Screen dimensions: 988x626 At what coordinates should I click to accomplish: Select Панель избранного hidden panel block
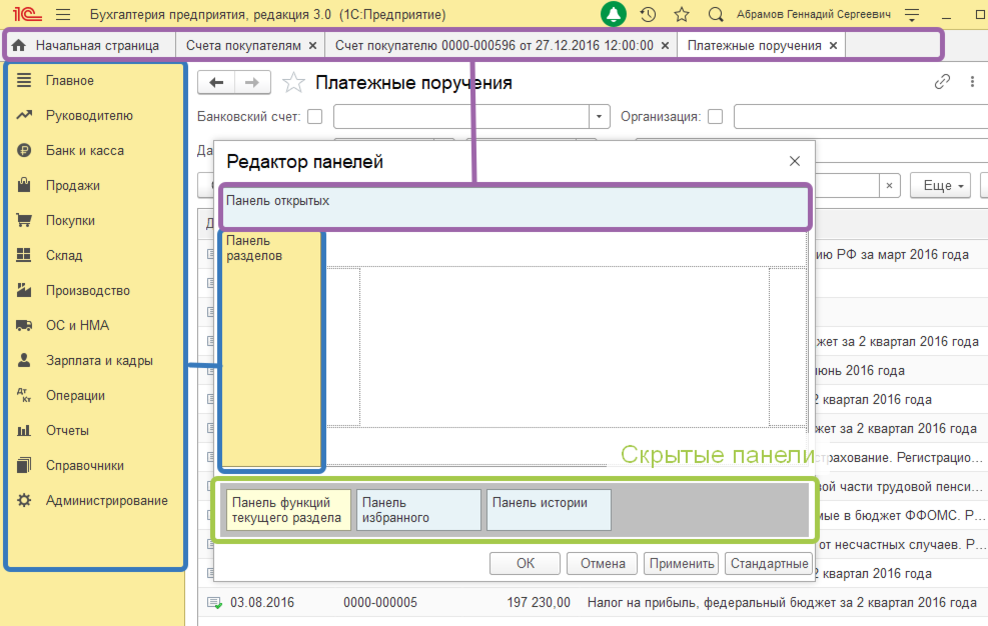[418, 510]
